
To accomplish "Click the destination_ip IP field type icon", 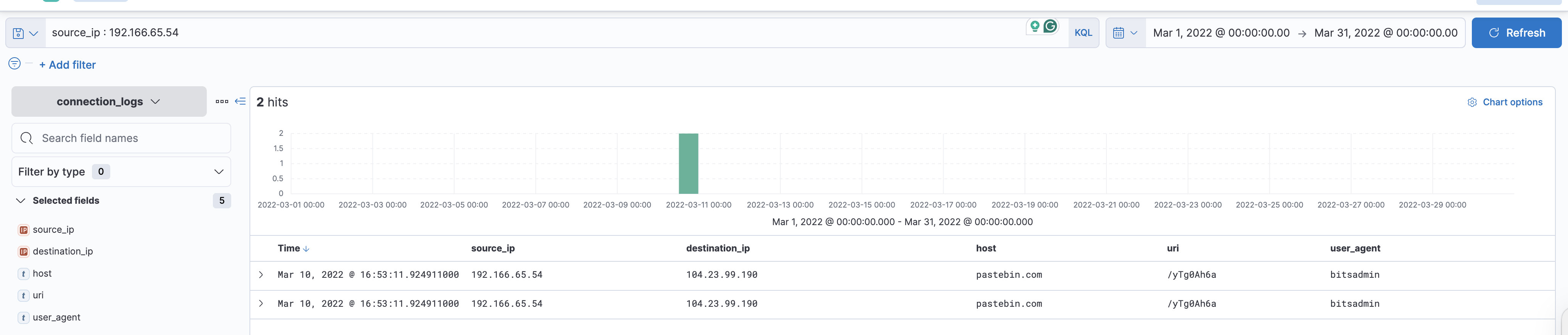I will [x=24, y=251].
